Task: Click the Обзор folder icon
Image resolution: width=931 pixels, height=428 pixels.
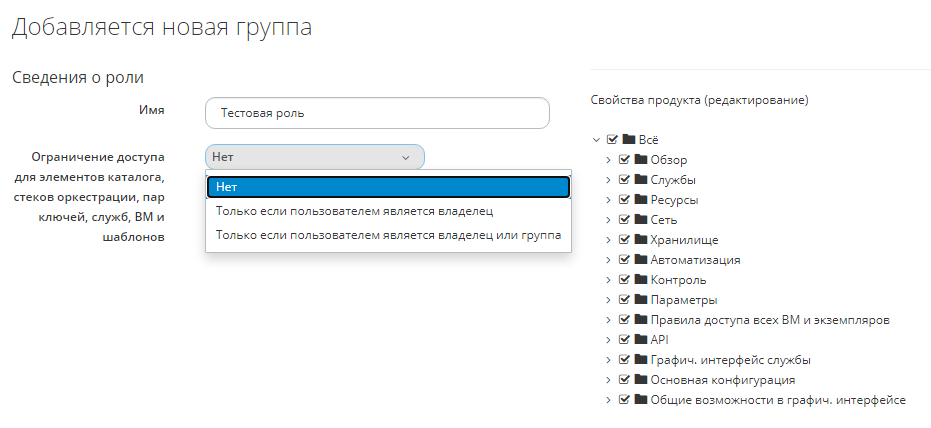Action: tap(641, 160)
